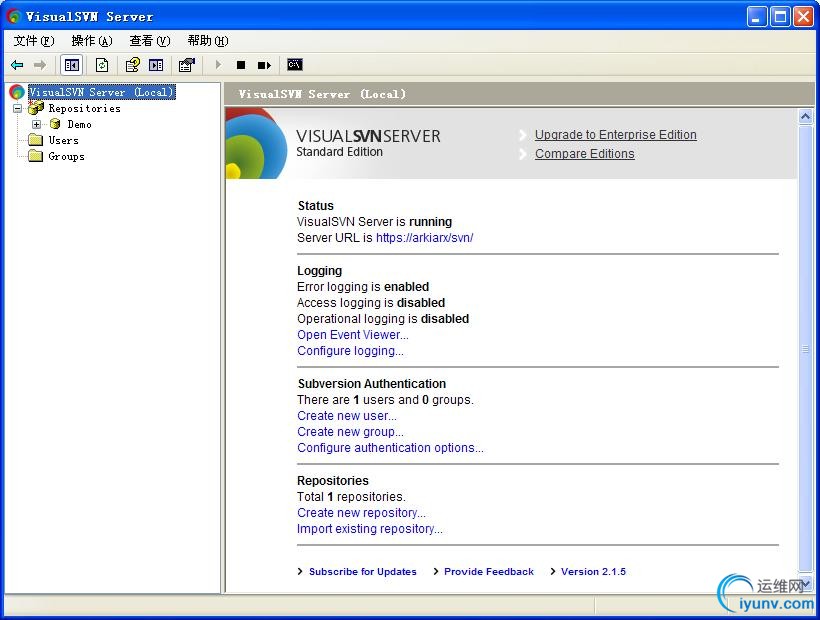Image resolution: width=820 pixels, height=620 pixels.
Task: Select the VisualSVN Server (Local) root node
Action: (x=101, y=92)
